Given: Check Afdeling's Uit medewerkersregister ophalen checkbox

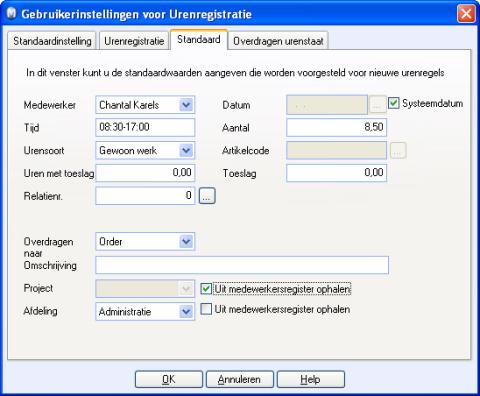Looking at the screenshot, I should point(206,309).
